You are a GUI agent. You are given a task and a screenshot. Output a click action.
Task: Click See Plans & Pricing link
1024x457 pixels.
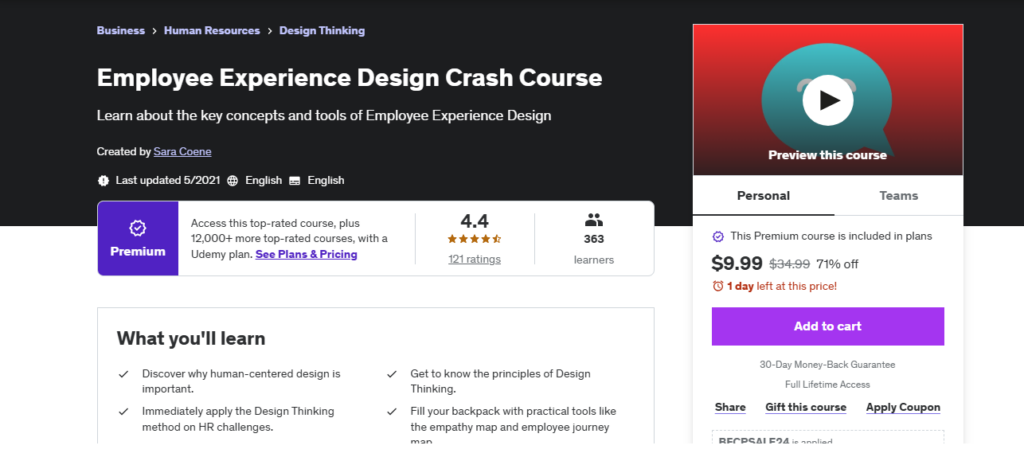(306, 255)
